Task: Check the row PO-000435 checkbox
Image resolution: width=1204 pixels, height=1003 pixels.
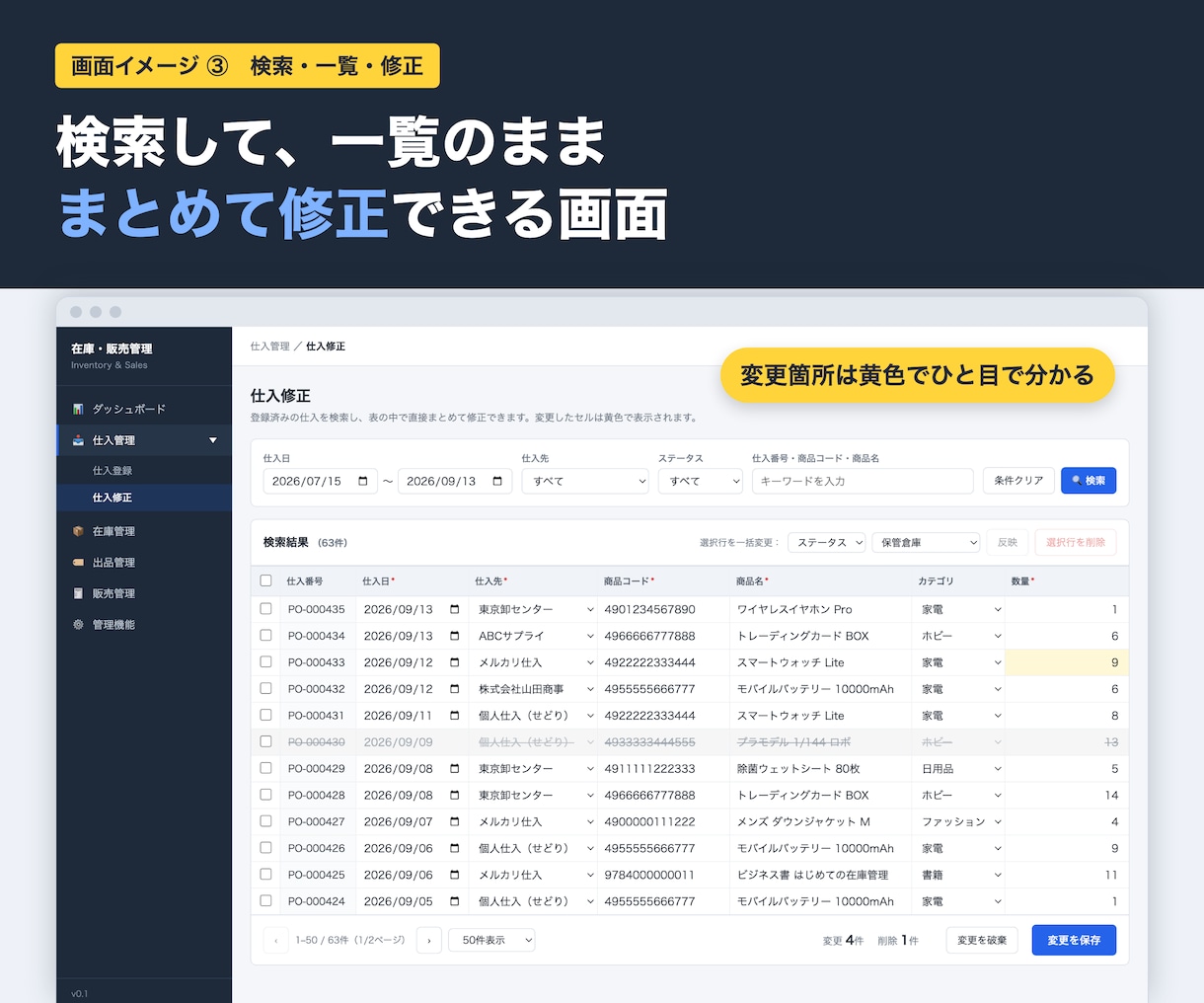Action: (x=265, y=609)
